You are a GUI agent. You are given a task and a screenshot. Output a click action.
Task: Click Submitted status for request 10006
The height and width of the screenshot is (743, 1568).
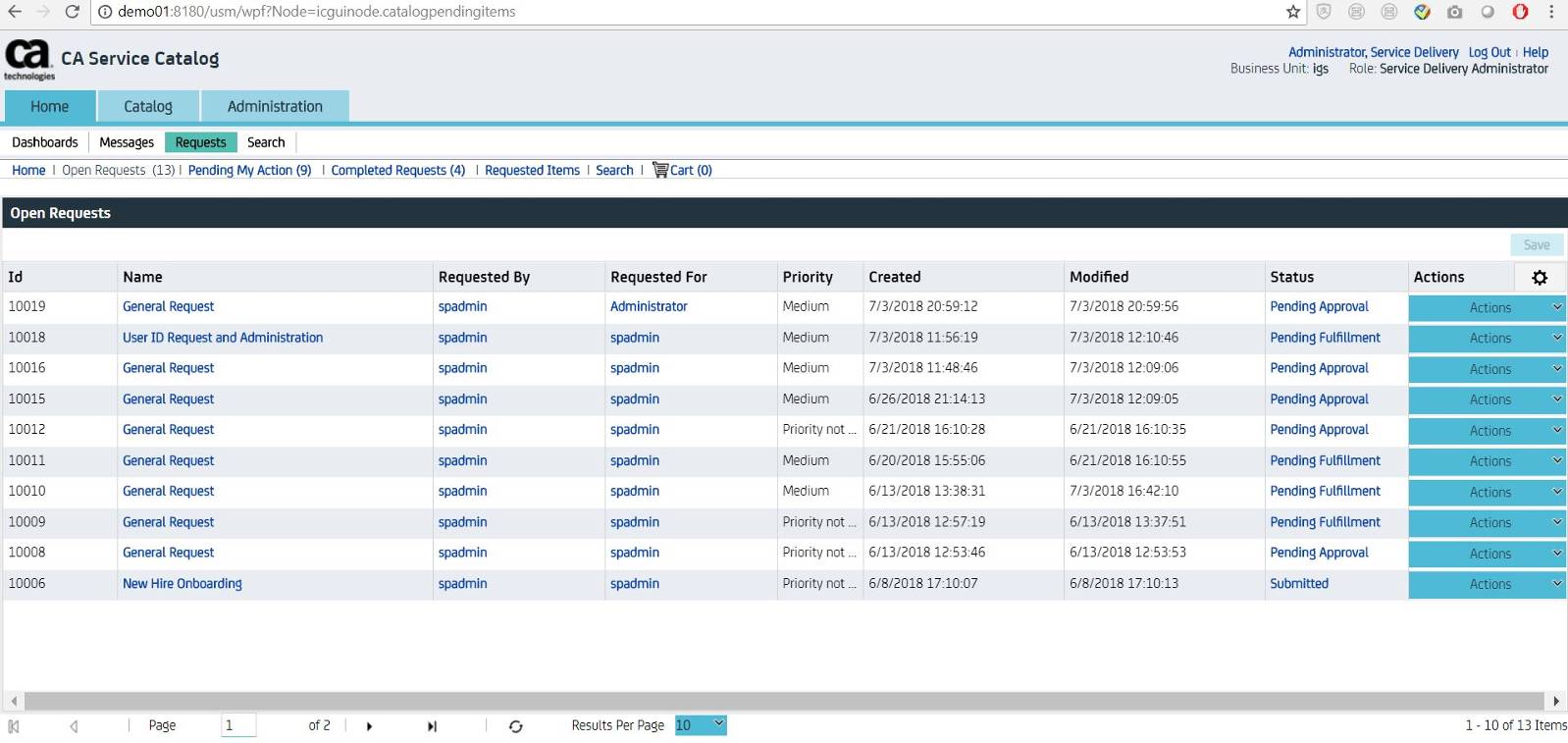(1299, 583)
